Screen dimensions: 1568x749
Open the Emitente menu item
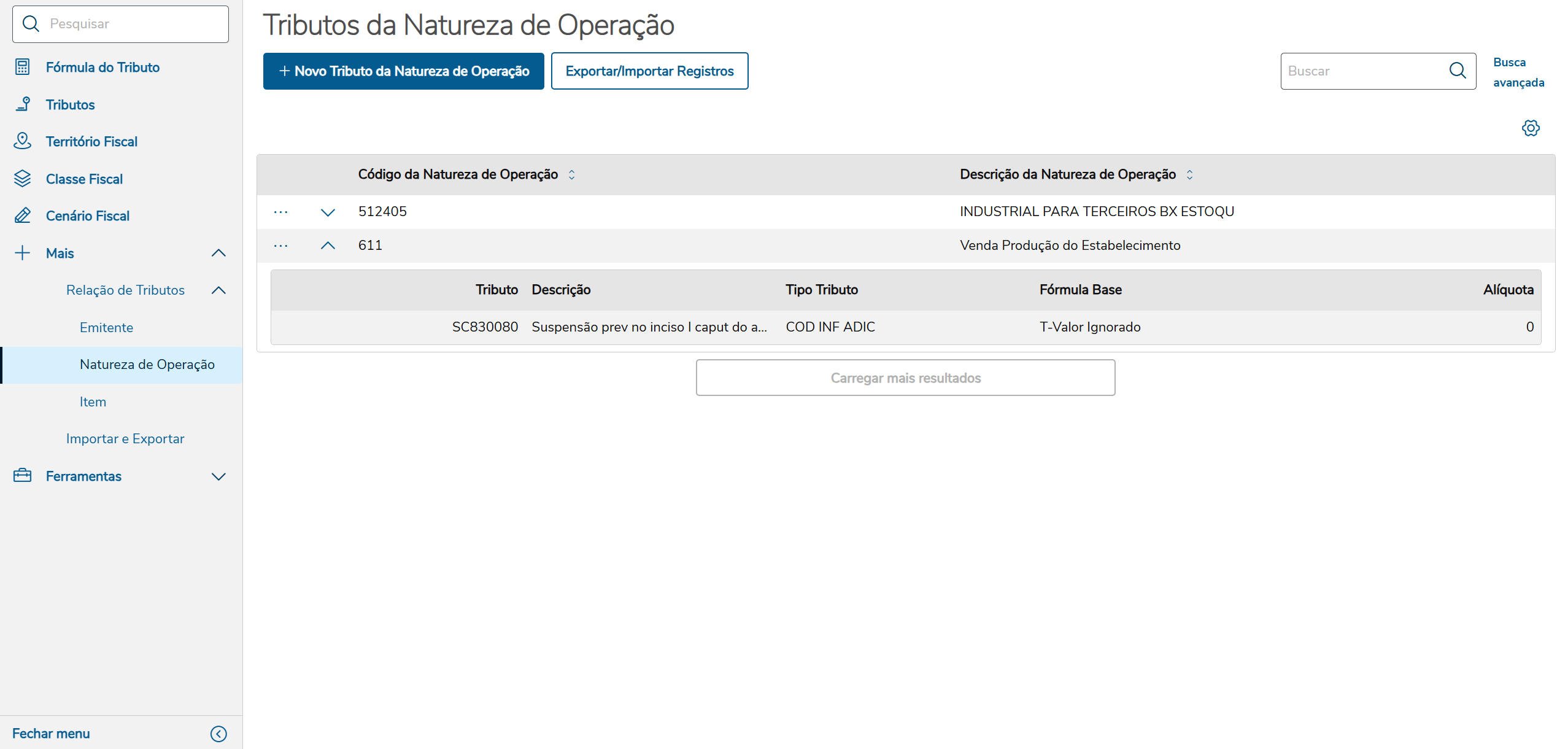(106, 327)
